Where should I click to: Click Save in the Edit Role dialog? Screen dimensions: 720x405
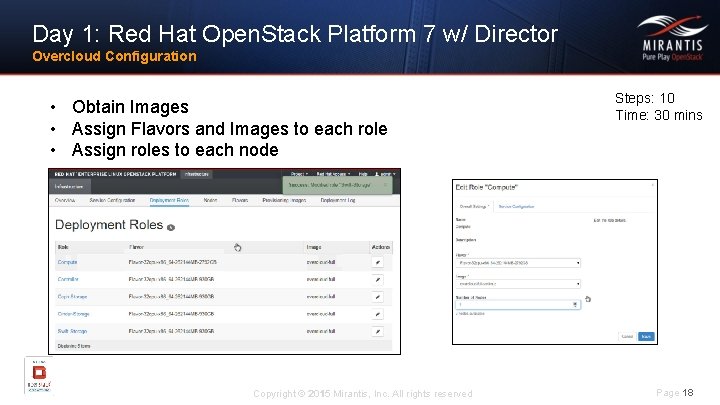646,337
